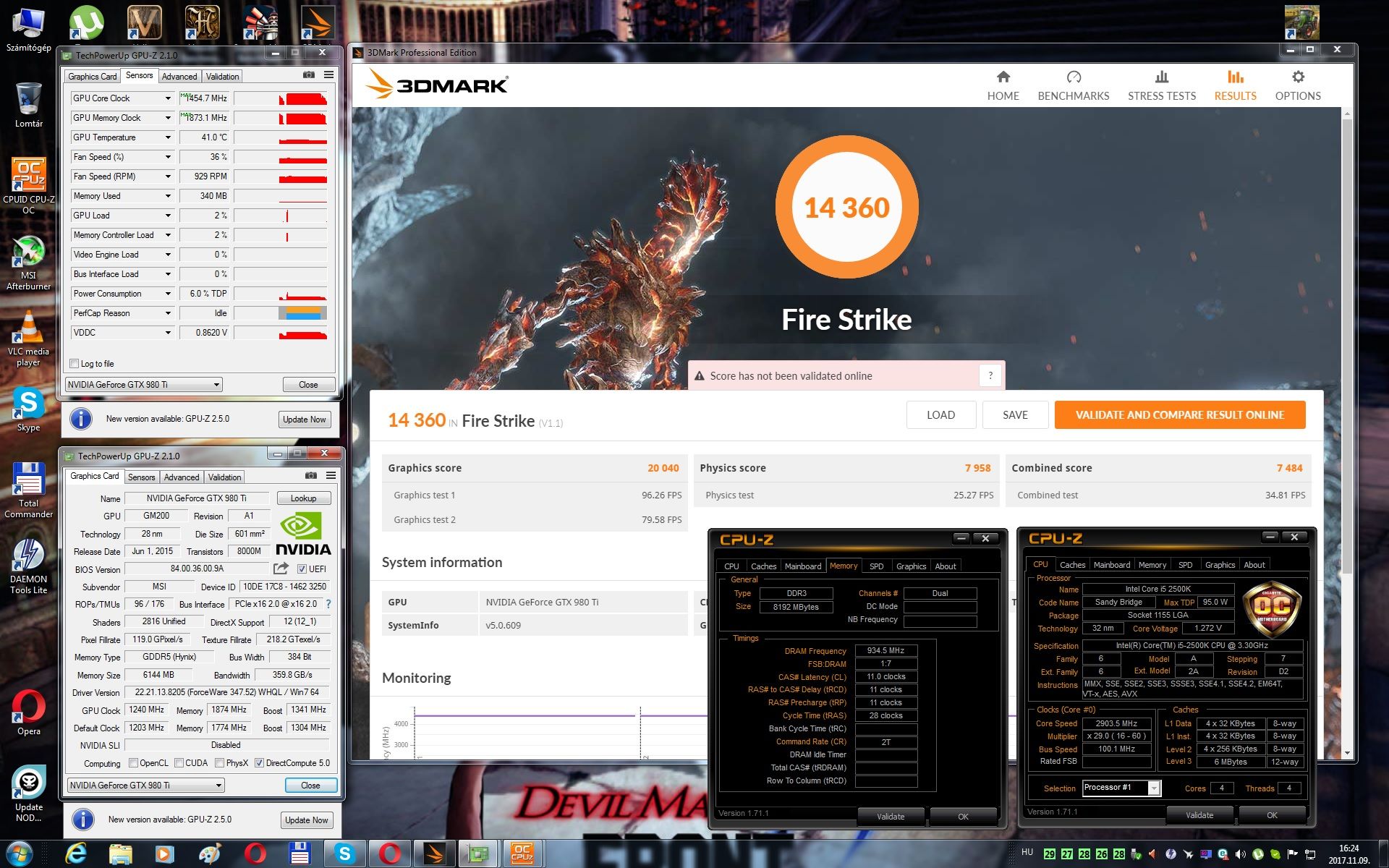1389x868 pixels.
Task: Expand the GPU Temperature sensor dropdown
Action: (168, 137)
